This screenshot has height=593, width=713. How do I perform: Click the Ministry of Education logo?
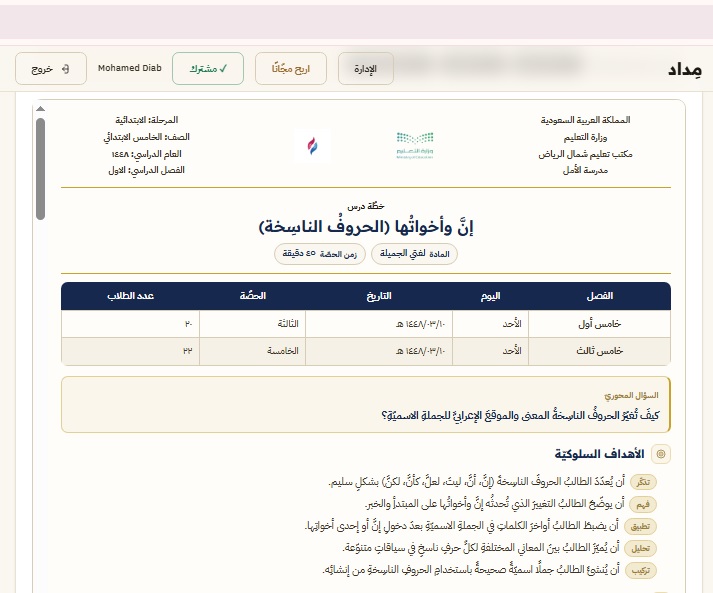coord(415,146)
